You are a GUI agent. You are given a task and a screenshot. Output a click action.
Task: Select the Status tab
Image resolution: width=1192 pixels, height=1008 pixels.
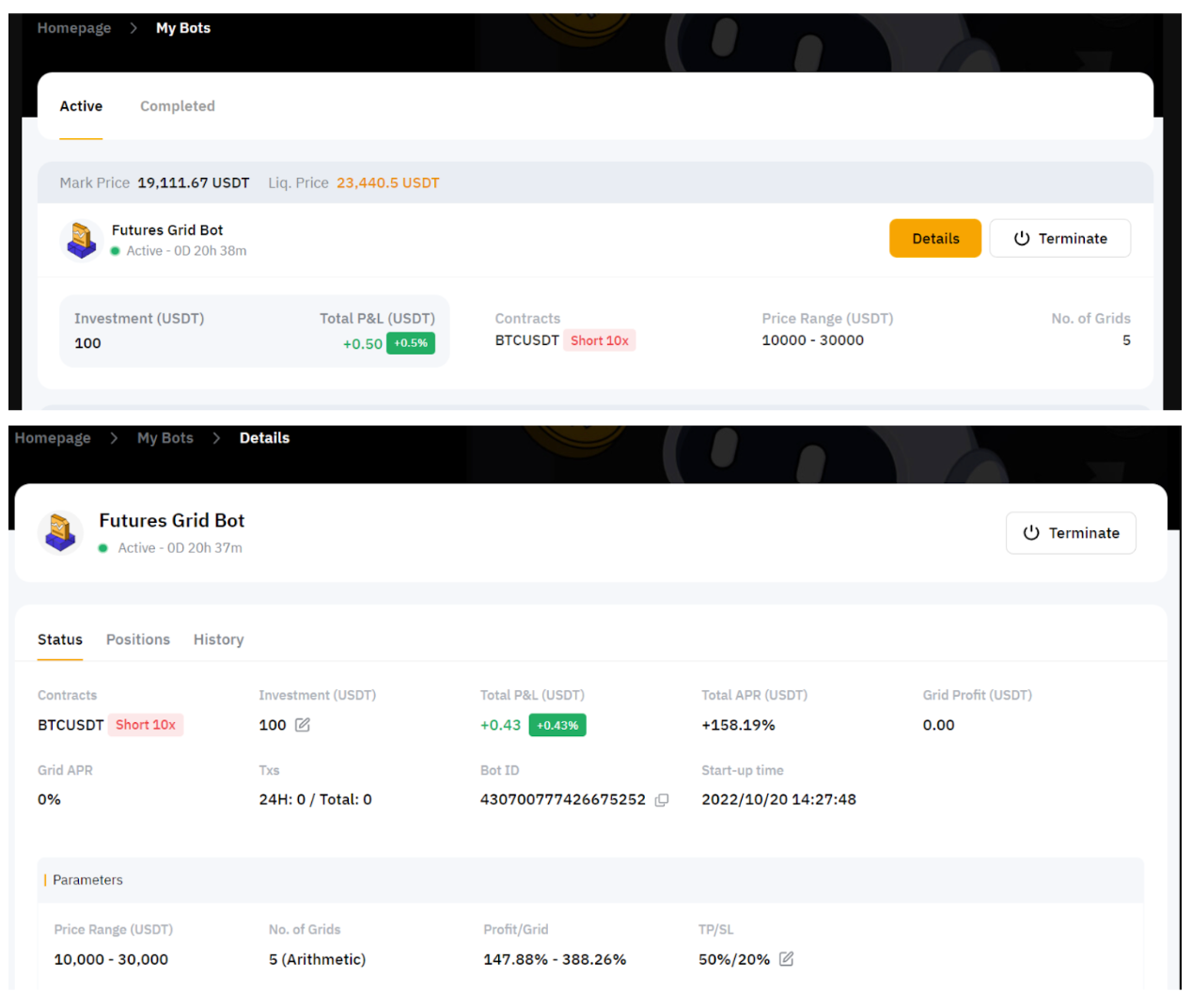60,639
